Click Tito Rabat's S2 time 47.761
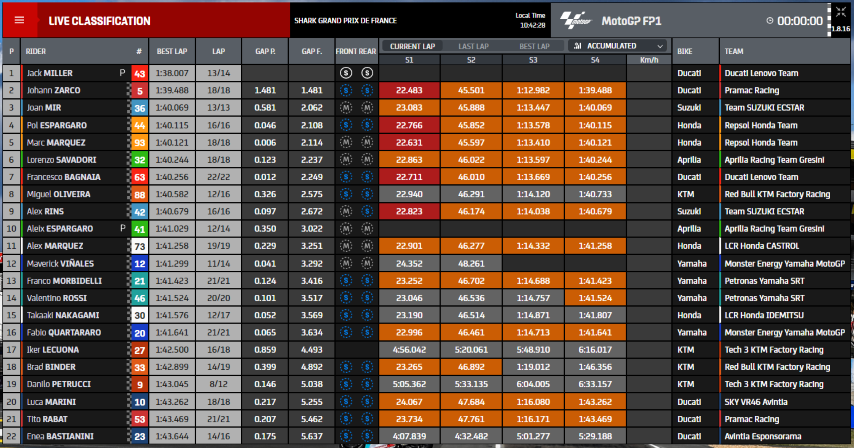This screenshot has height=448, width=854. pyautogui.click(x=471, y=419)
